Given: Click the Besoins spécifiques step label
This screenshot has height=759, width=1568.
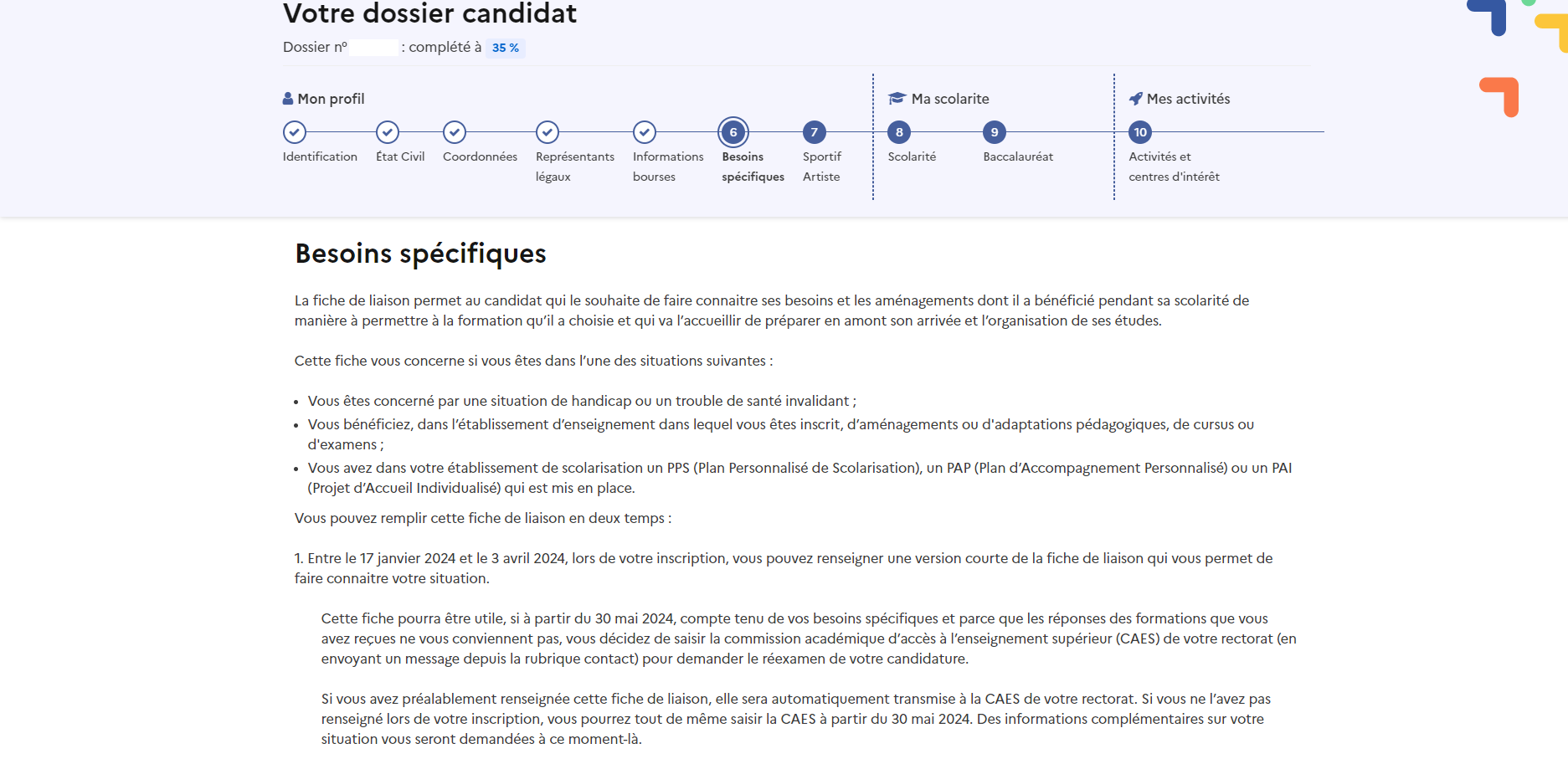Looking at the screenshot, I should click(x=753, y=167).
